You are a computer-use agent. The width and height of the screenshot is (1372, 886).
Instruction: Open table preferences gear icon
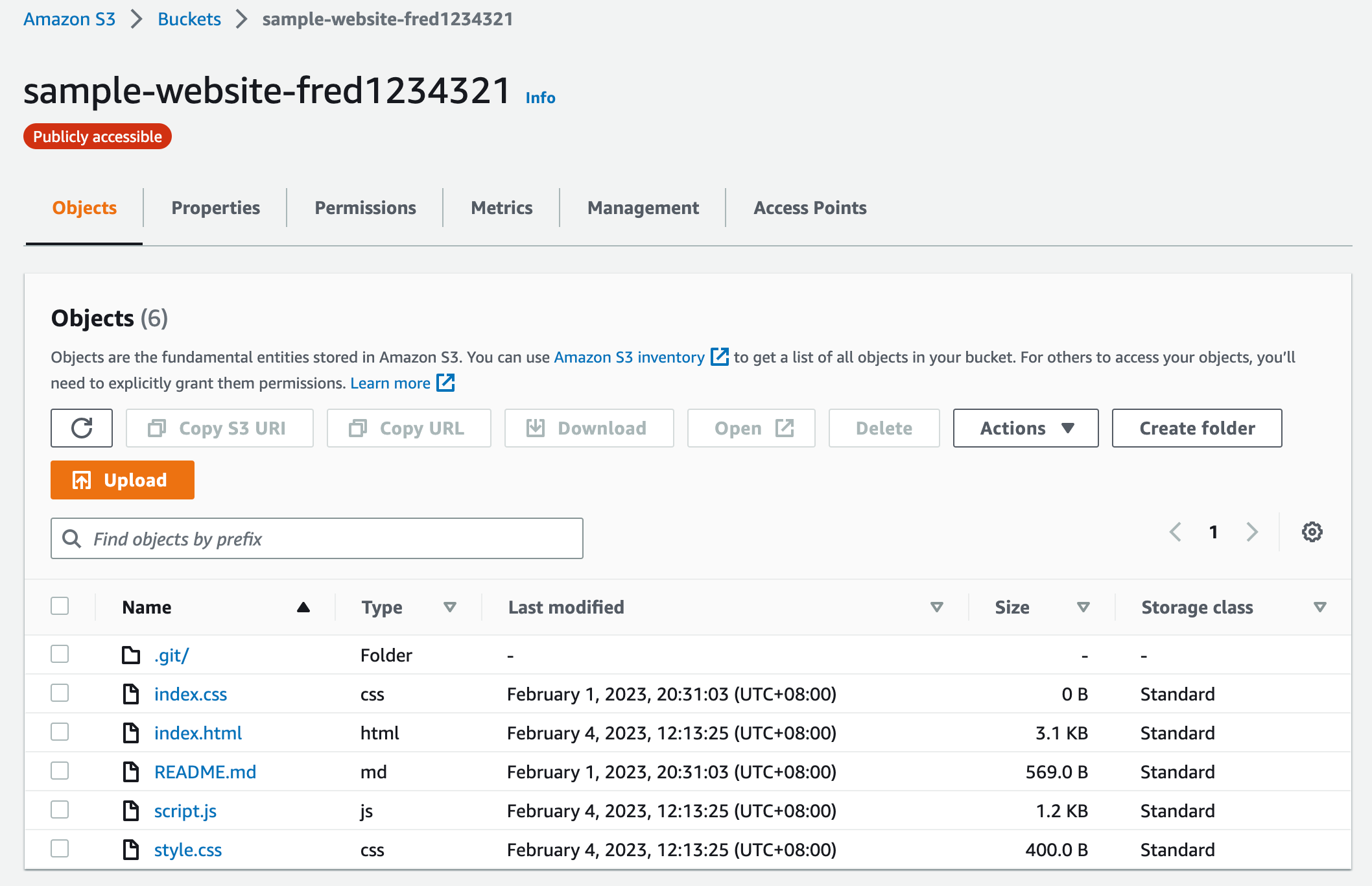(x=1312, y=532)
